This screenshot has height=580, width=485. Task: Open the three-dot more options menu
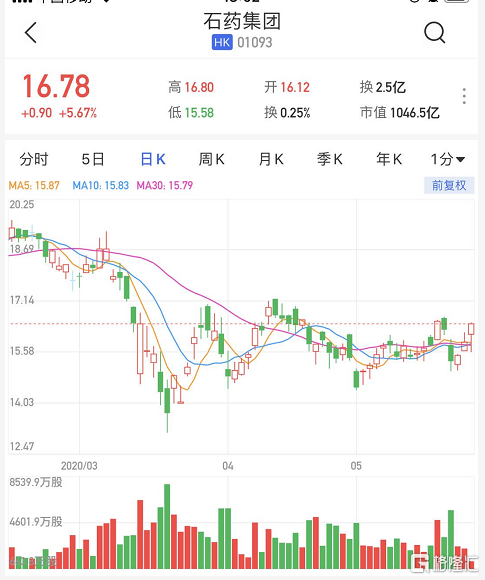(464, 96)
